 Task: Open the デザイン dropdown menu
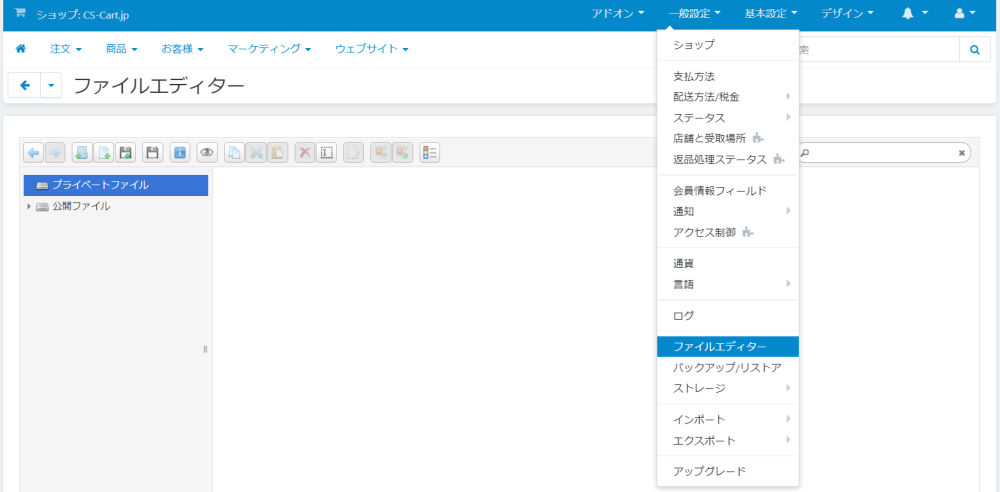click(847, 13)
